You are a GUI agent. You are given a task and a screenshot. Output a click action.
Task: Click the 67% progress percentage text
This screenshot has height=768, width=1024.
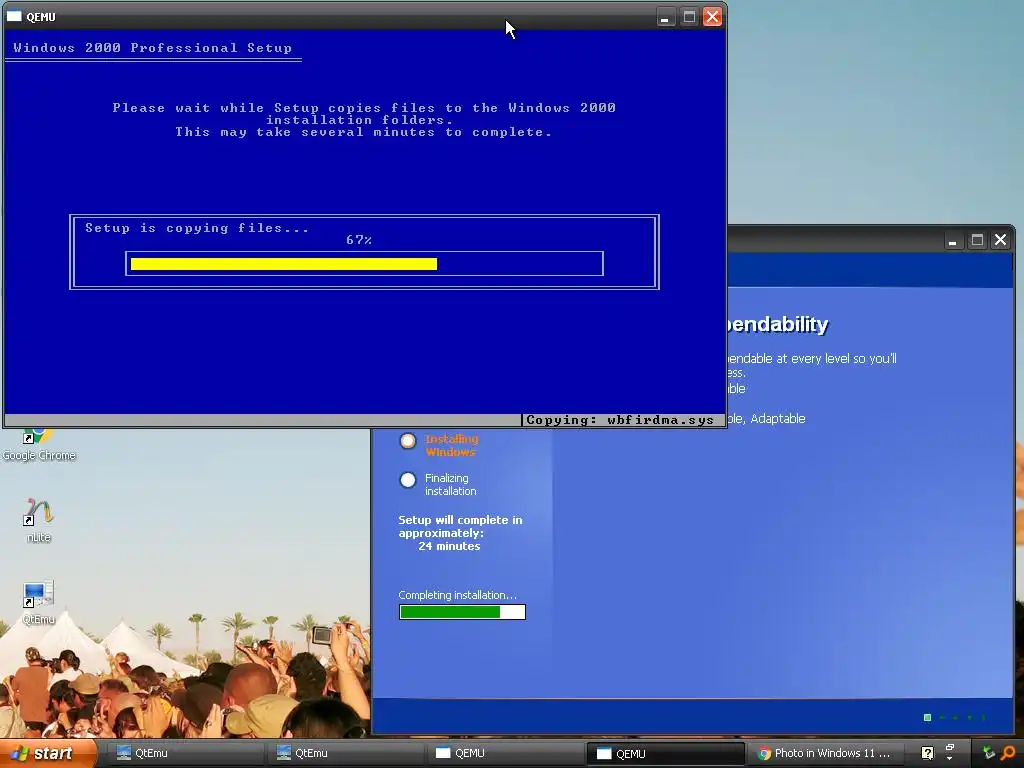pos(359,240)
